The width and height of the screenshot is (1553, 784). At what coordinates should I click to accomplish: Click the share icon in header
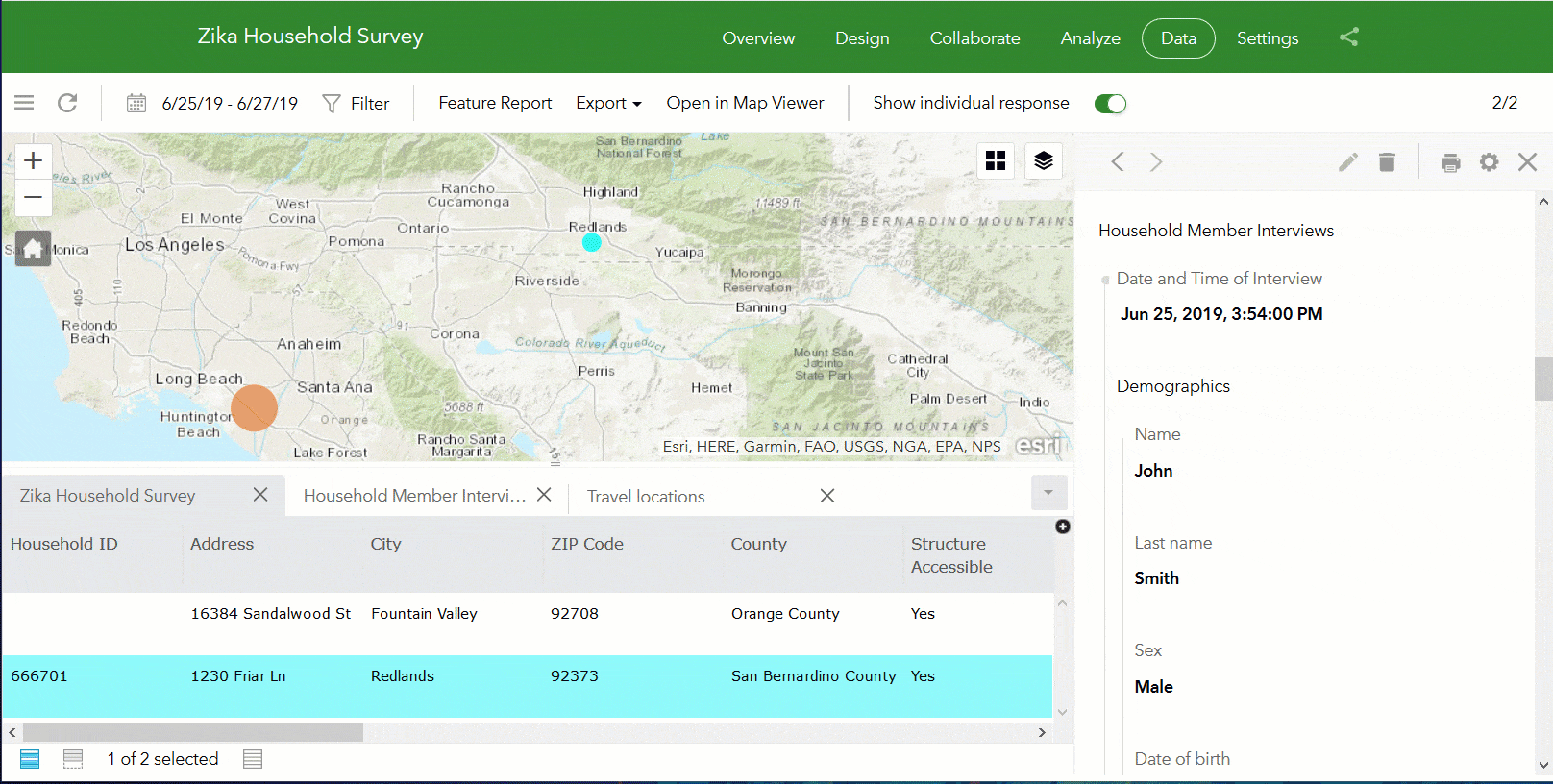(x=1349, y=37)
